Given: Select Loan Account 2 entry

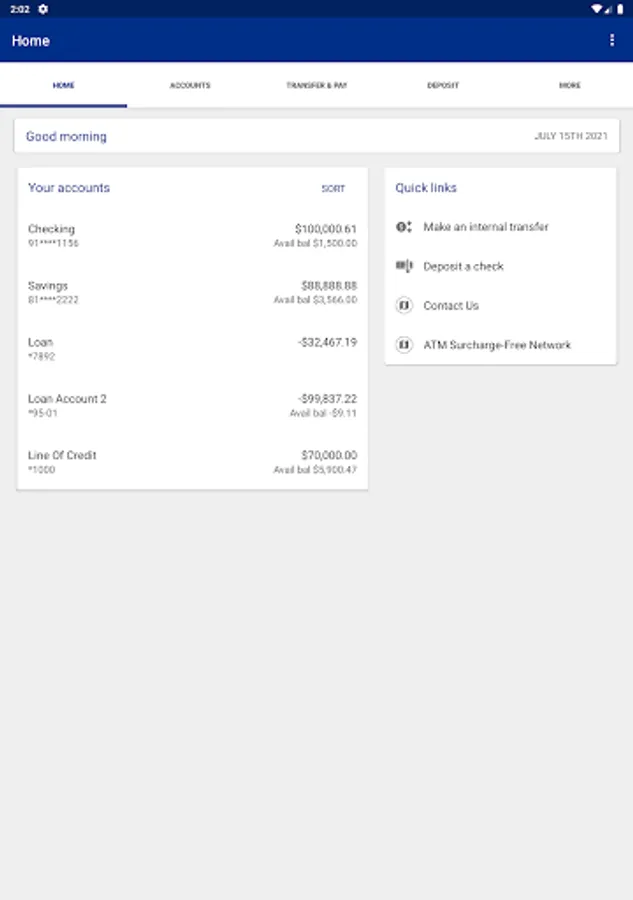Looking at the screenshot, I should click(x=192, y=405).
